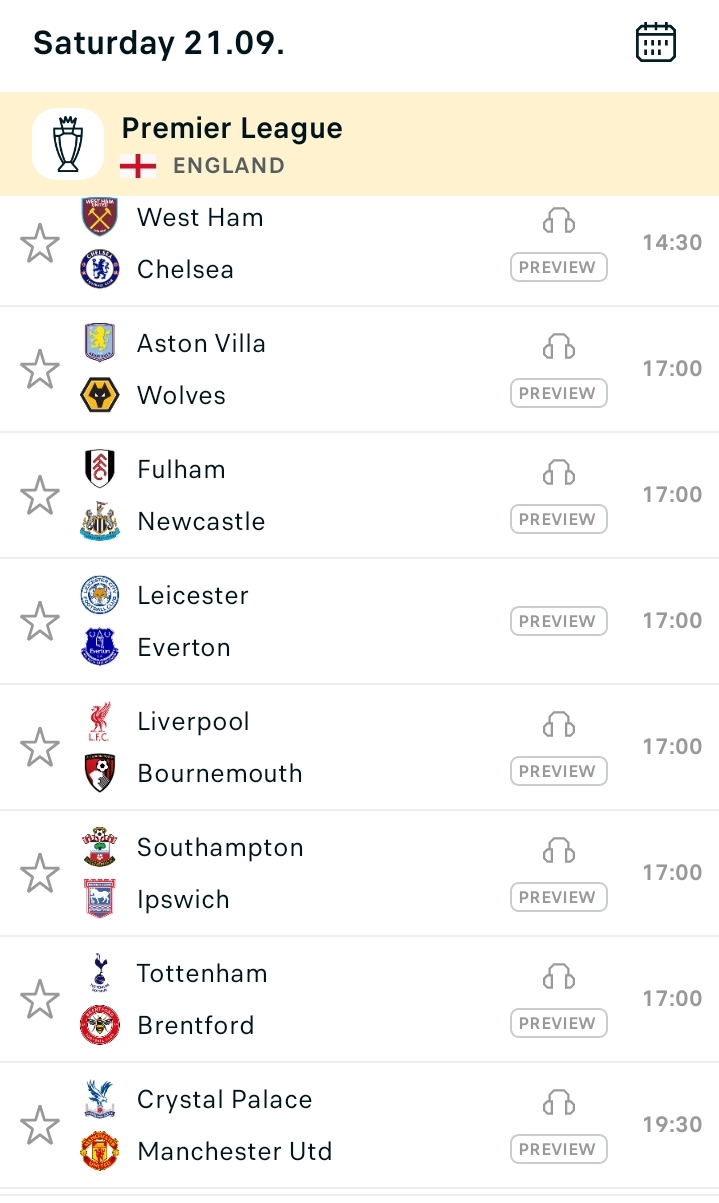Screen dimensions: 719x1203
Task: Star the Southampton vs Ipswich match
Action: 40,873
